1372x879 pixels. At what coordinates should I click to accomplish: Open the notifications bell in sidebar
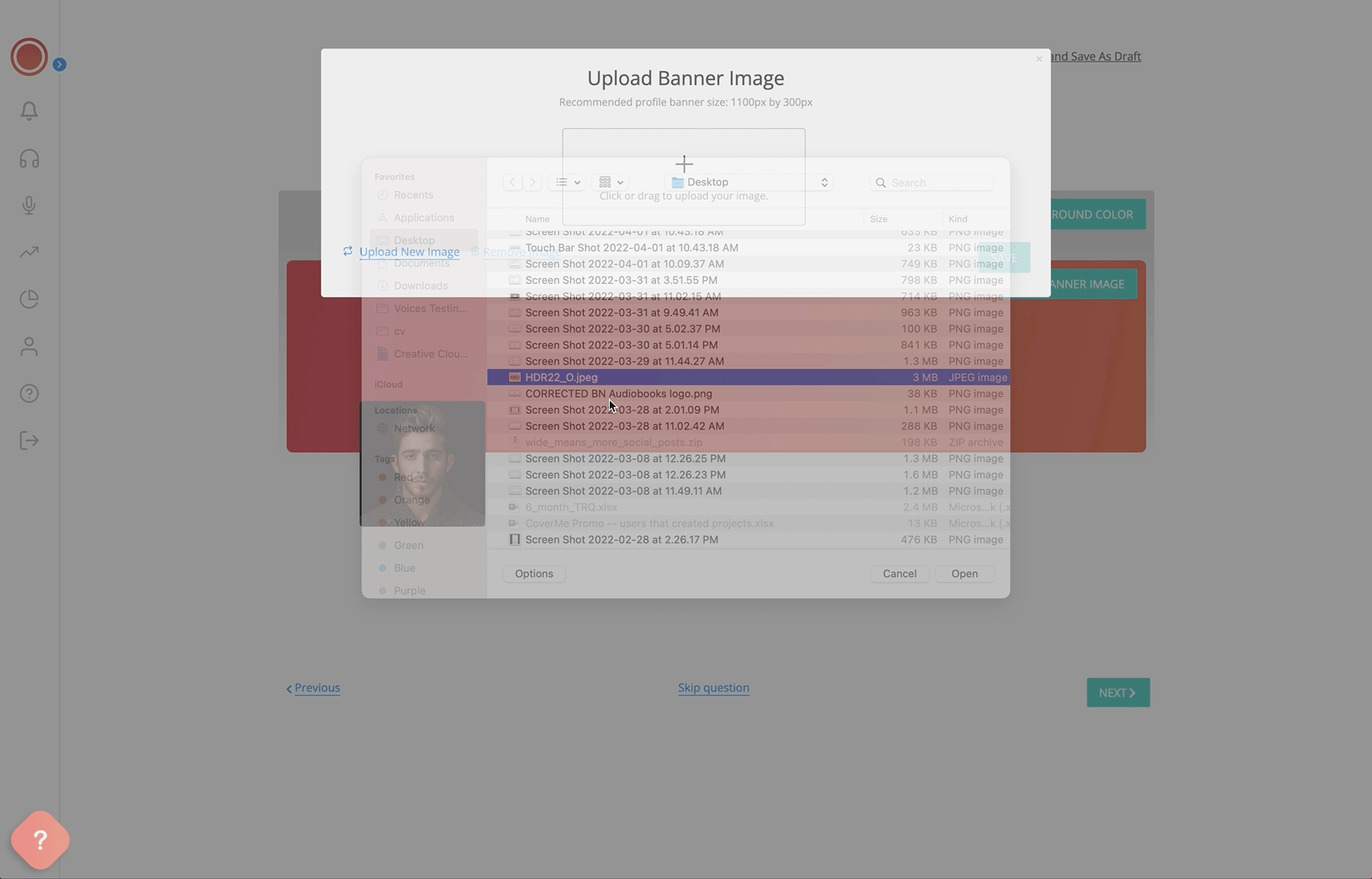pyautogui.click(x=29, y=111)
